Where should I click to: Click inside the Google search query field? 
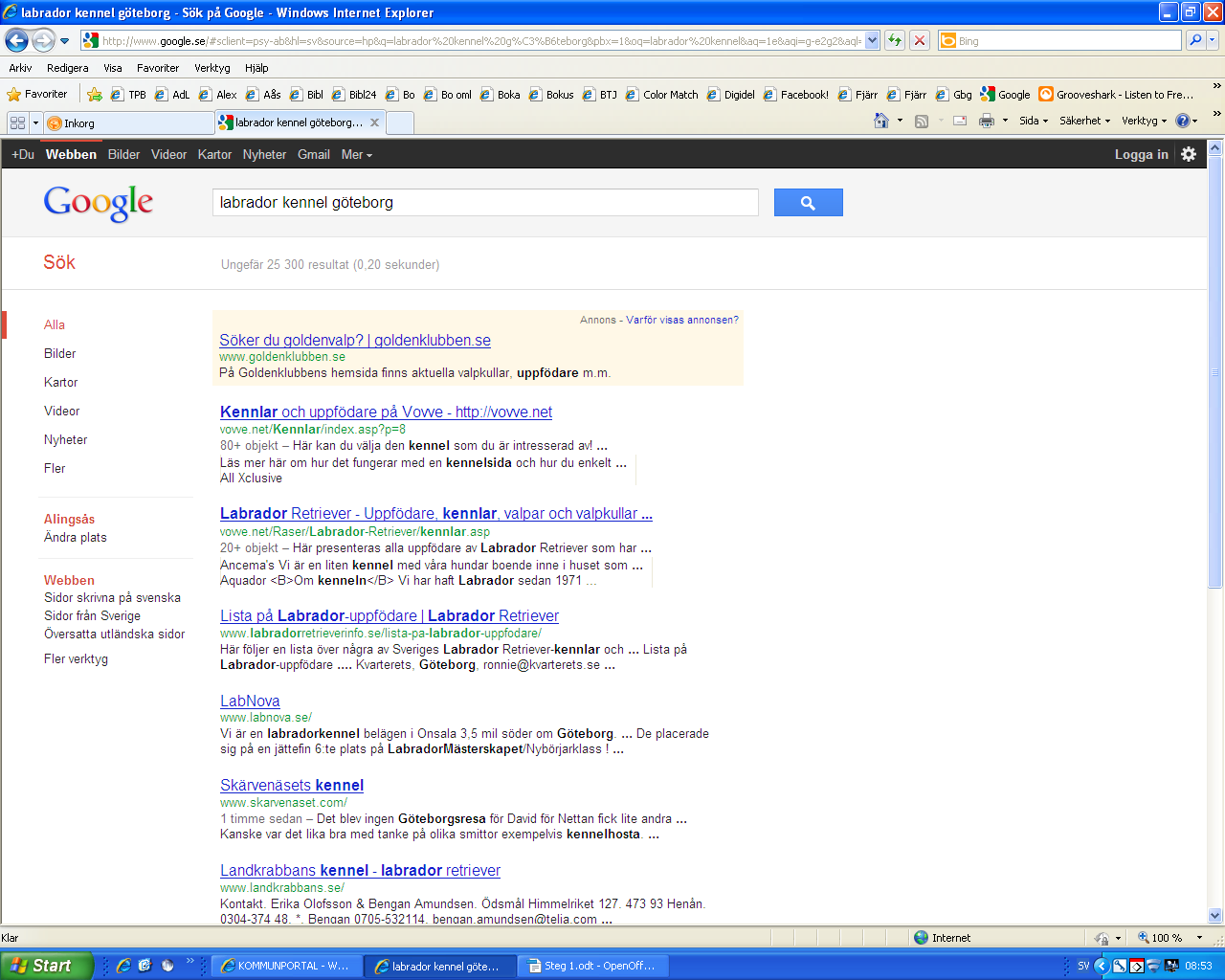pos(485,202)
